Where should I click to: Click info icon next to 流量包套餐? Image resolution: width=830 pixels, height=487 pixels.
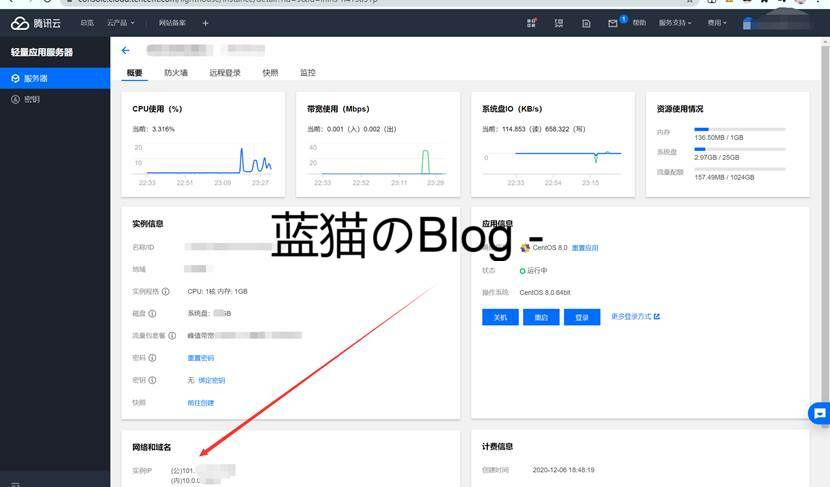tap(173, 335)
